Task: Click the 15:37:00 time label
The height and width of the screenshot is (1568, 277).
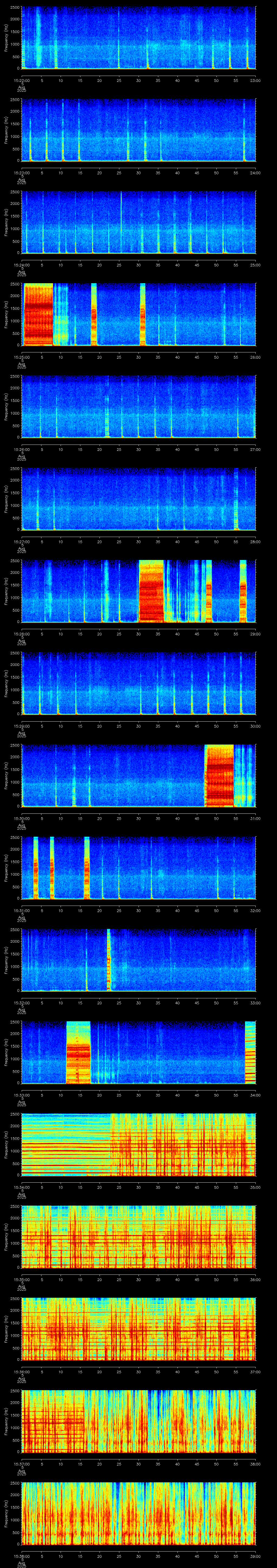Action: pos(21,1464)
